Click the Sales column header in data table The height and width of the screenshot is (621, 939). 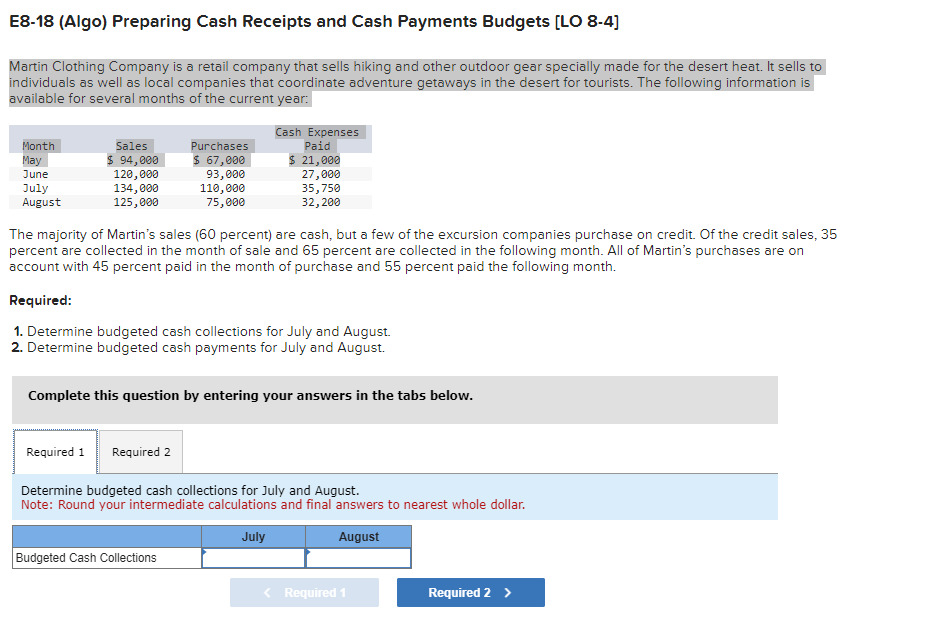coord(131,146)
